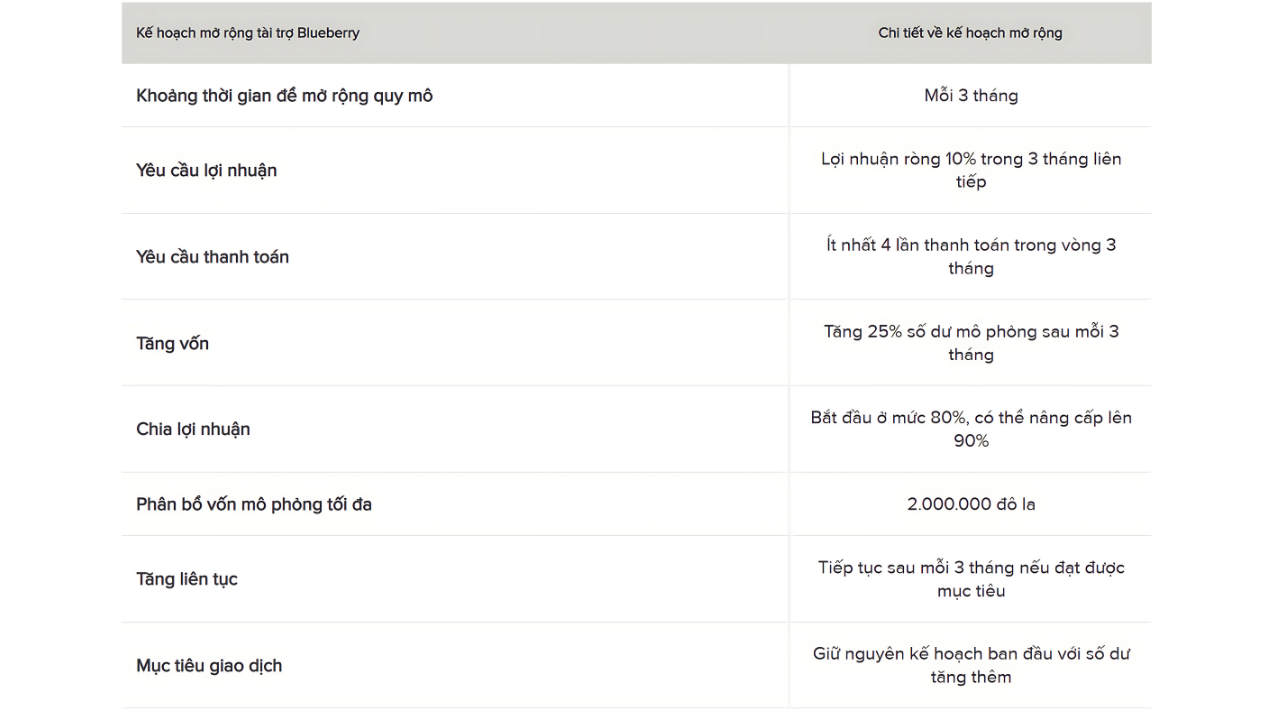The width and height of the screenshot is (1280, 720).
Task: Click the 'Tăng 25% số dư mô phỏng' cell
Action: pyautogui.click(x=970, y=343)
